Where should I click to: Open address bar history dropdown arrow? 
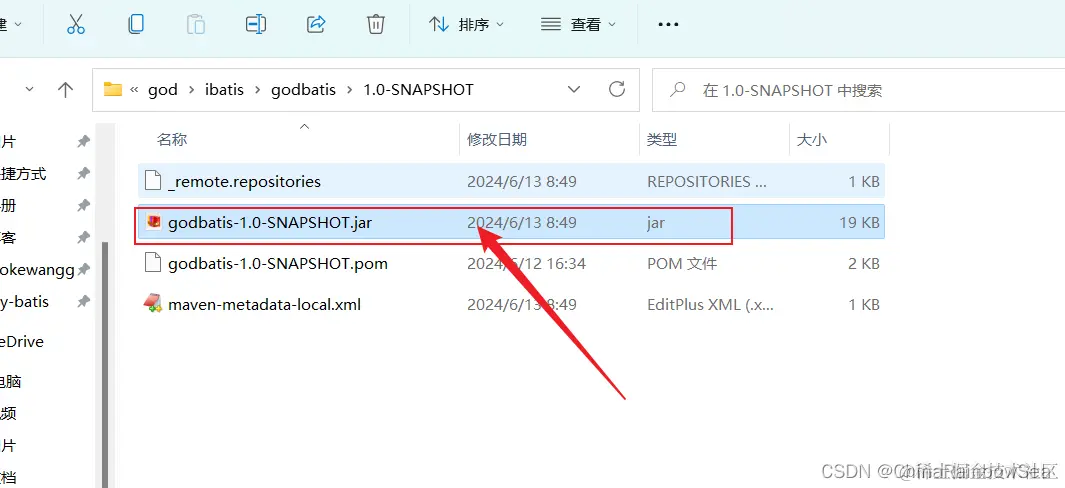coord(574,89)
